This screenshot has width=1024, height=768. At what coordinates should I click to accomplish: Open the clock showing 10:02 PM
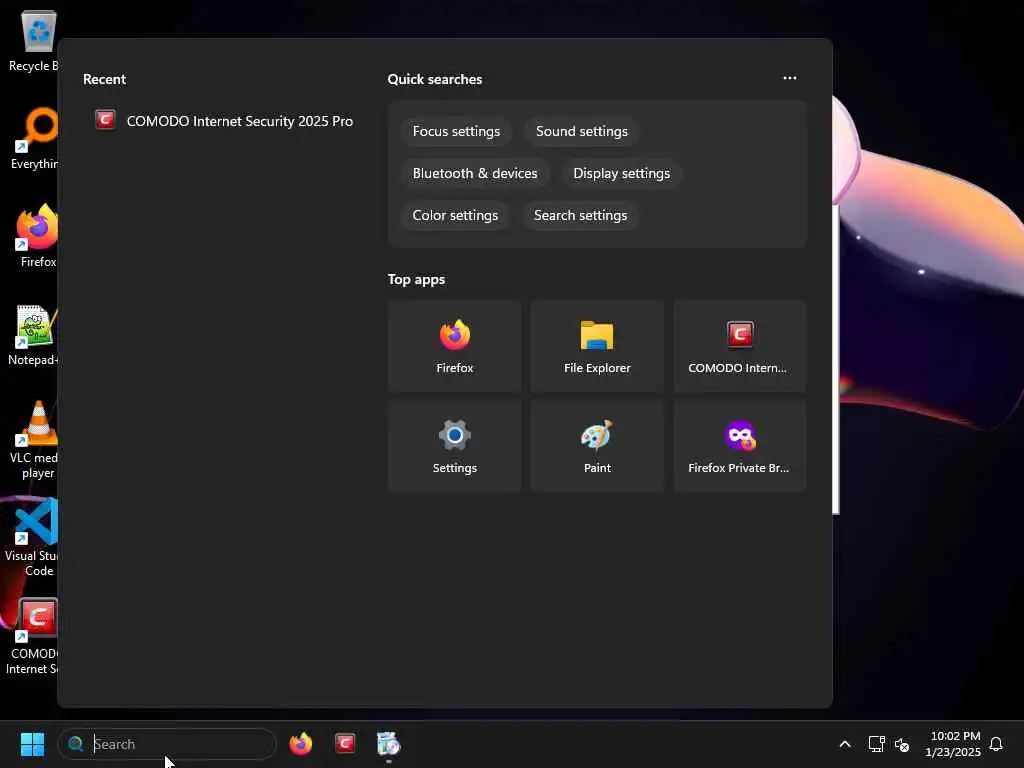pos(953,744)
